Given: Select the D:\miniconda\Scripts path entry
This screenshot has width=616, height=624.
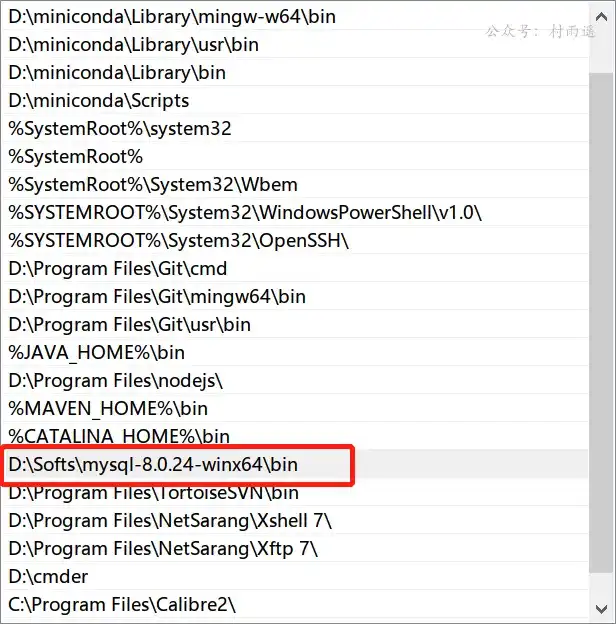Looking at the screenshot, I should [296, 100].
